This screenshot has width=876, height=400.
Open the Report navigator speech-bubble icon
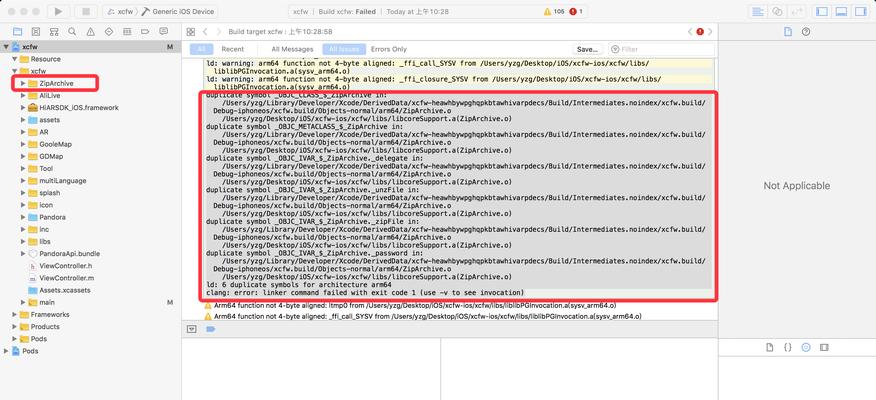pos(163,31)
